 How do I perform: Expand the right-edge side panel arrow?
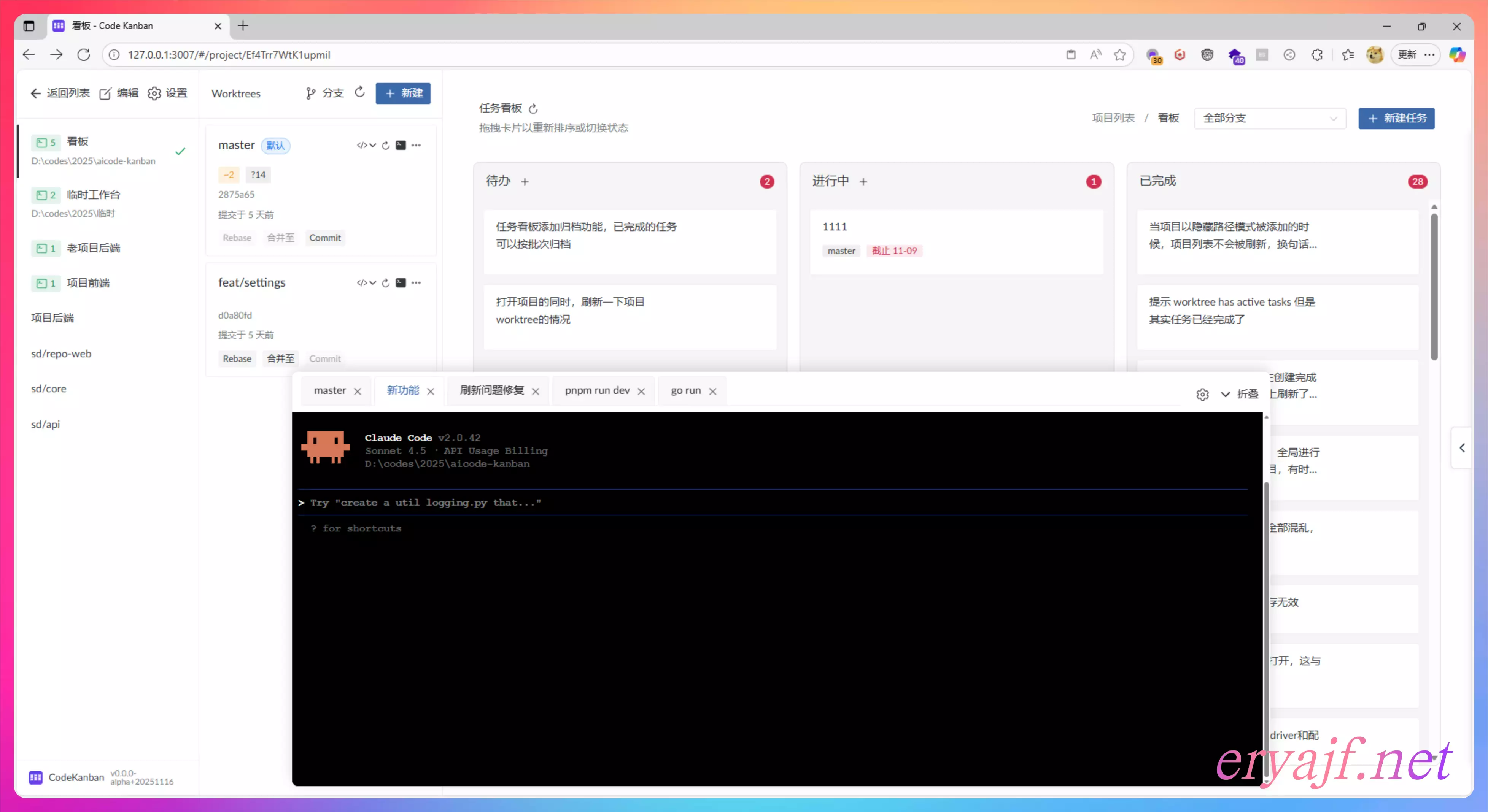point(1461,448)
